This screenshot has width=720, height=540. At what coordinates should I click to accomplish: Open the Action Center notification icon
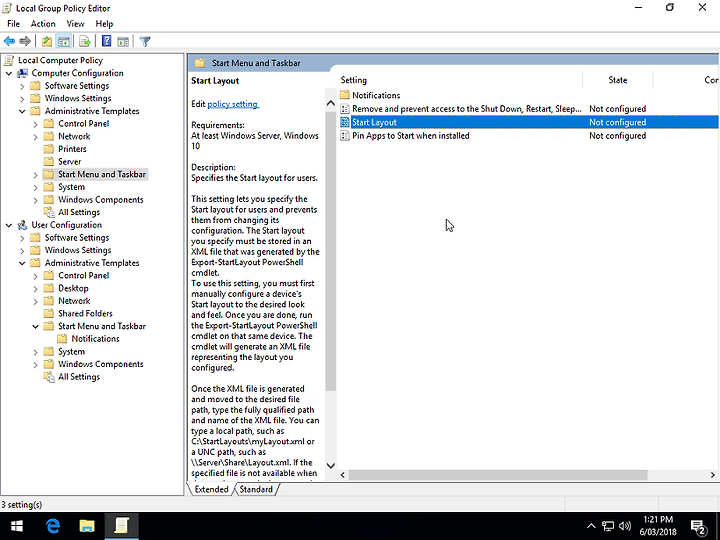[698, 526]
